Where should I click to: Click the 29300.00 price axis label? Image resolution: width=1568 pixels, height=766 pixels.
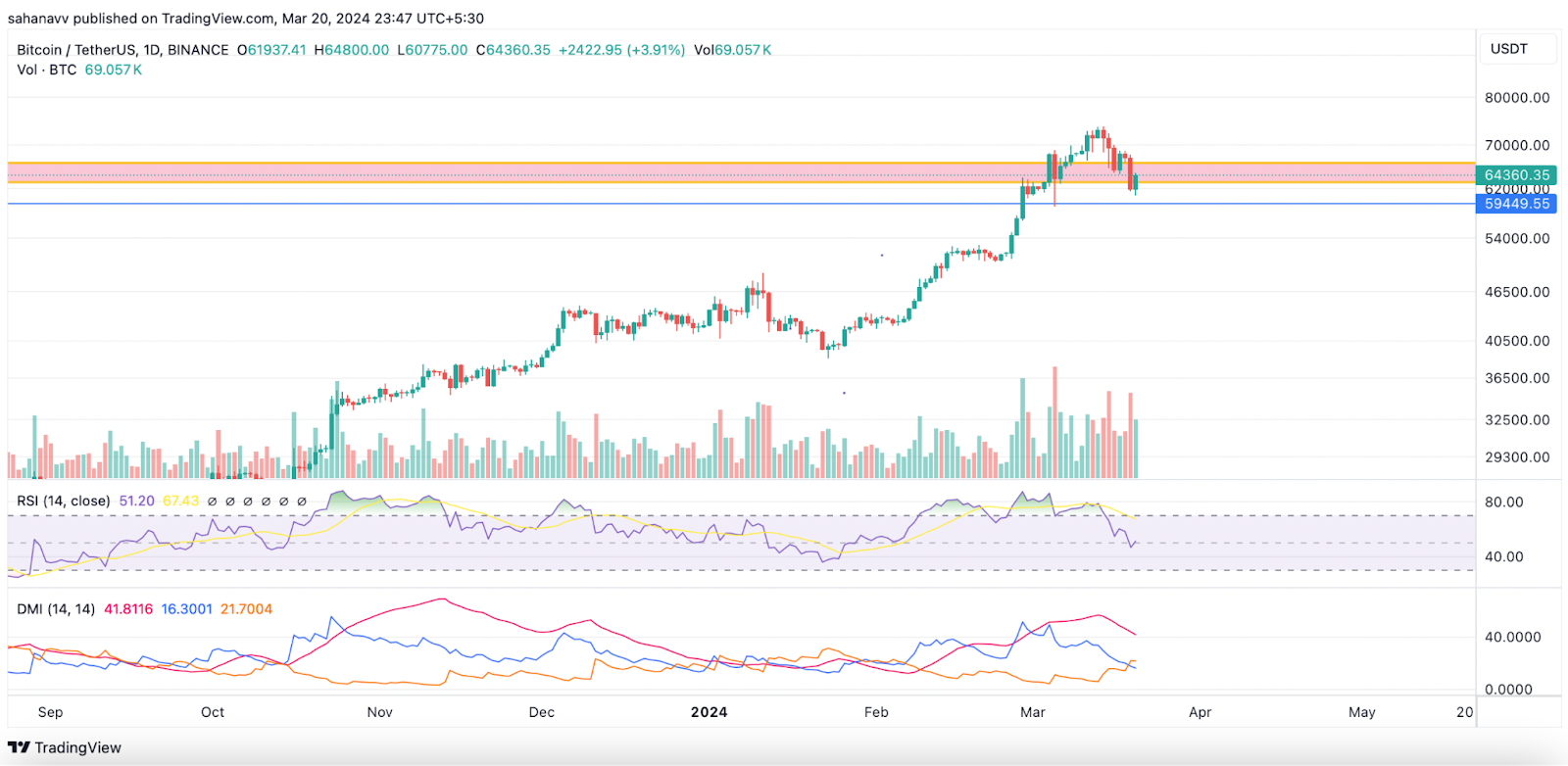(x=1517, y=457)
